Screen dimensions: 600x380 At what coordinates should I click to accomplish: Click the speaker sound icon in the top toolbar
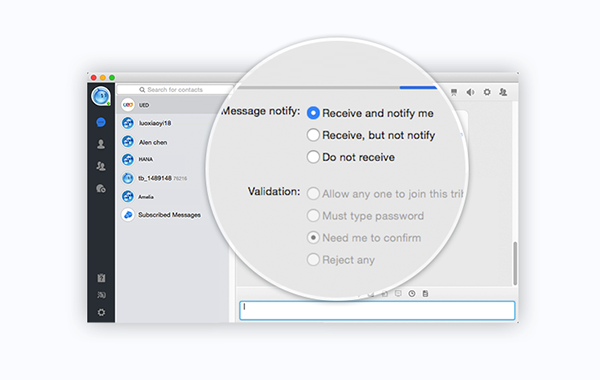470,92
